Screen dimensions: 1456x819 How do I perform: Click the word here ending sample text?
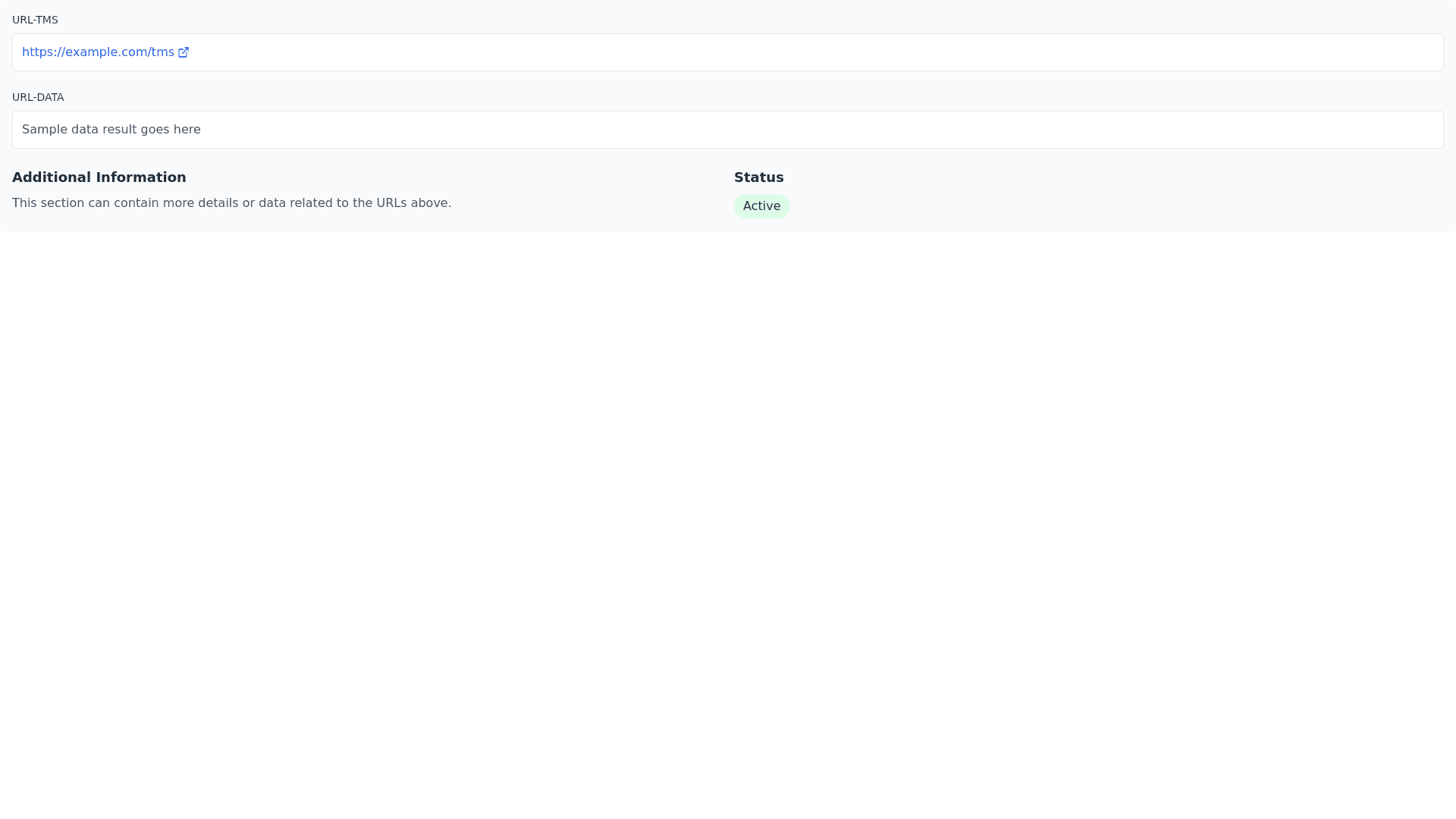pyautogui.click(x=187, y=130)
